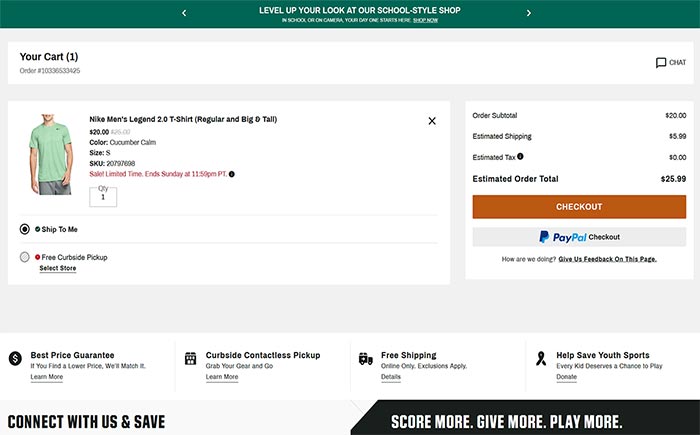Open the Chat speech bubble icon
This screenshot has height=435, width=700.
[661, 63]
